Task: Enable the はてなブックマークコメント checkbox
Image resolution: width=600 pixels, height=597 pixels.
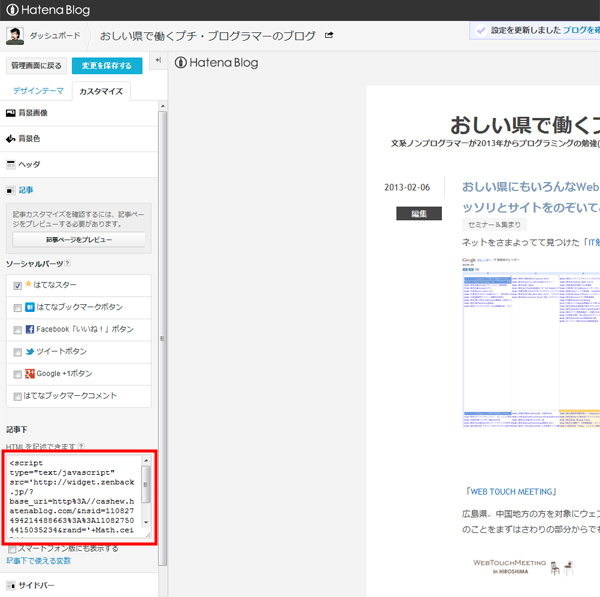Action: (x=17, y=397)
